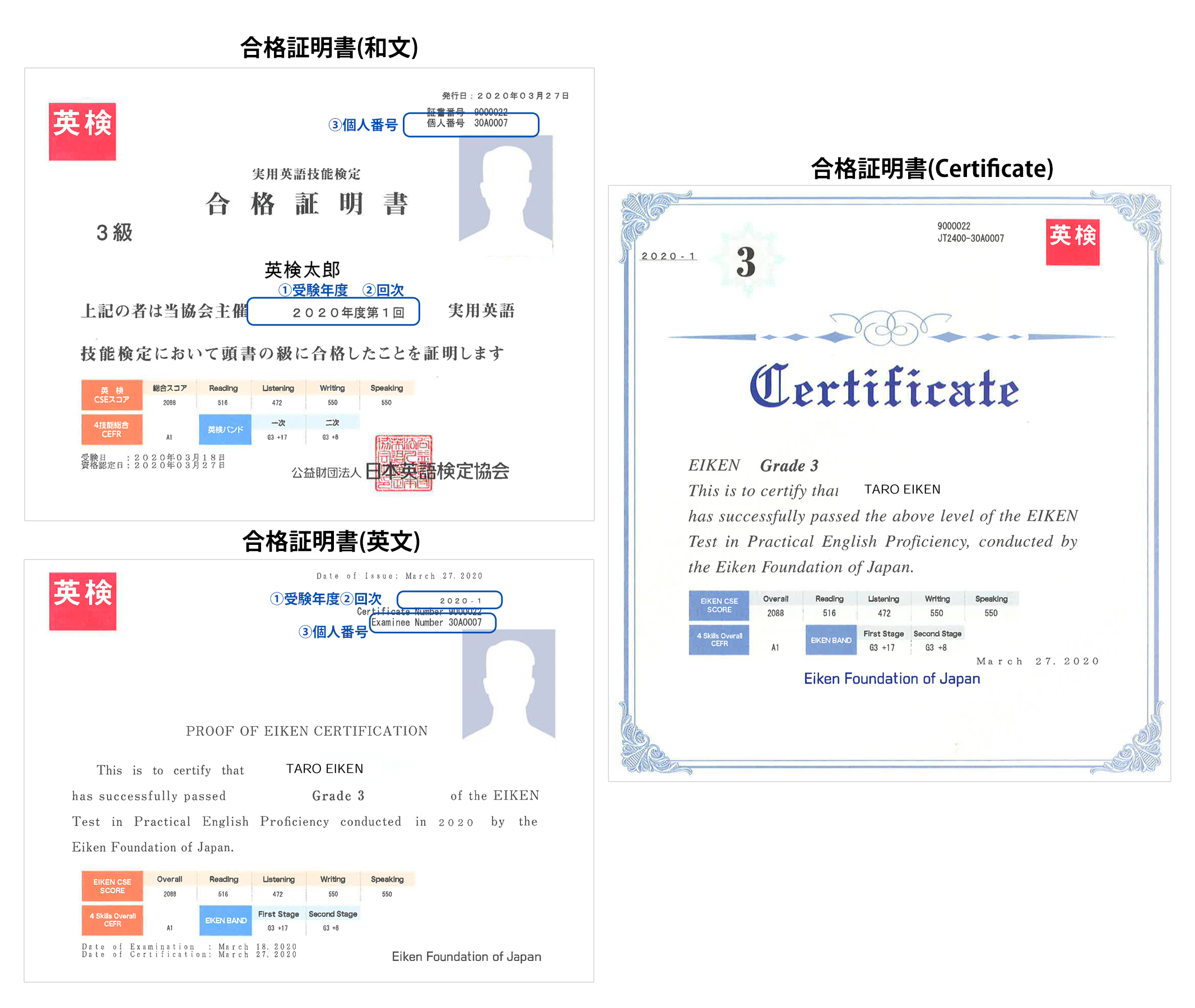Click the blue 4 Skills Overall CEFR box on Certificate

(719, 640)
